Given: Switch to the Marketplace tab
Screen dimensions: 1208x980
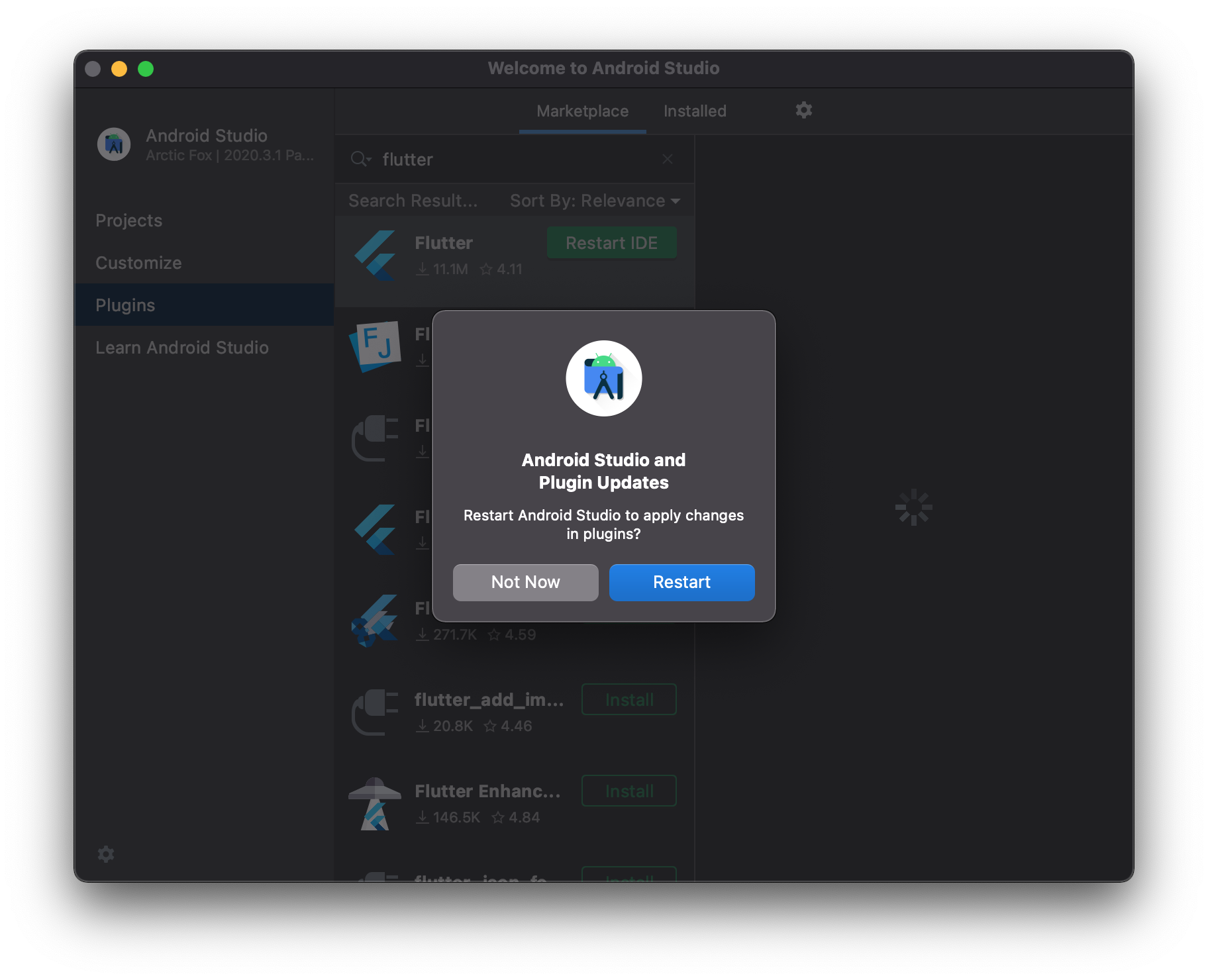Looking at the screenshot, I should 582,111.
